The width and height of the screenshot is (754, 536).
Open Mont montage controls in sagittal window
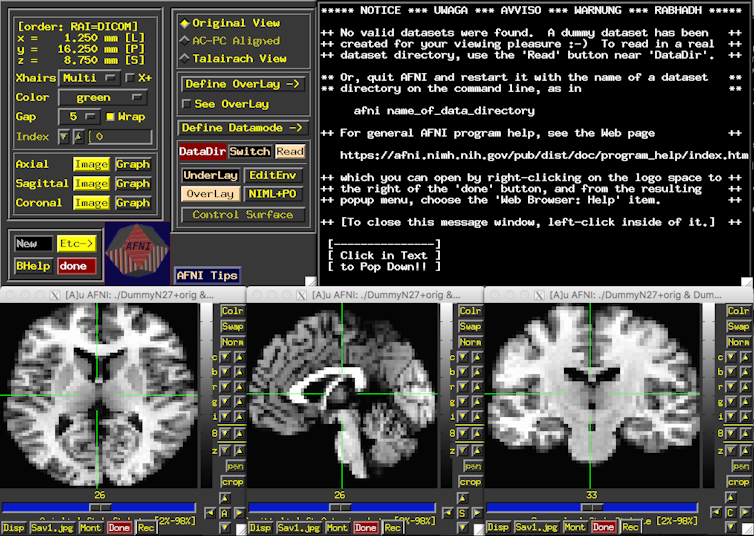point(337,528)
